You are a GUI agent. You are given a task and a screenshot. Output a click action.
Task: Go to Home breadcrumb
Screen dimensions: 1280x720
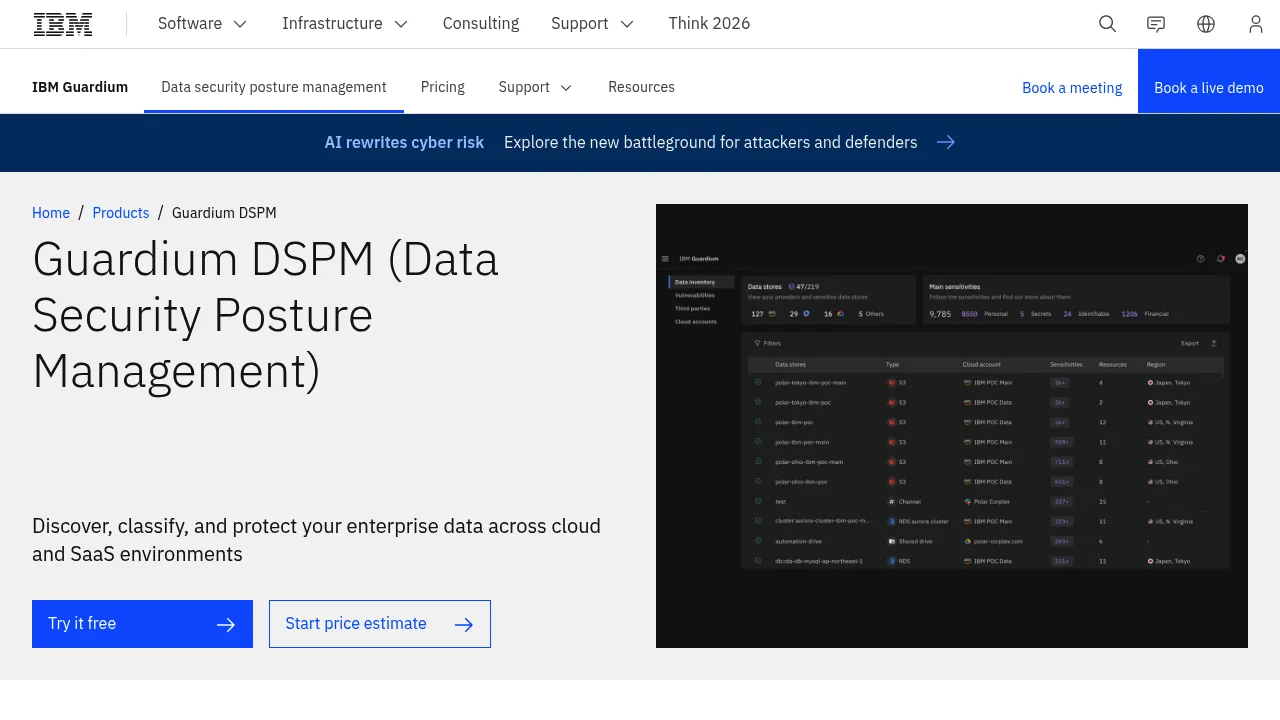pos(51,213)
